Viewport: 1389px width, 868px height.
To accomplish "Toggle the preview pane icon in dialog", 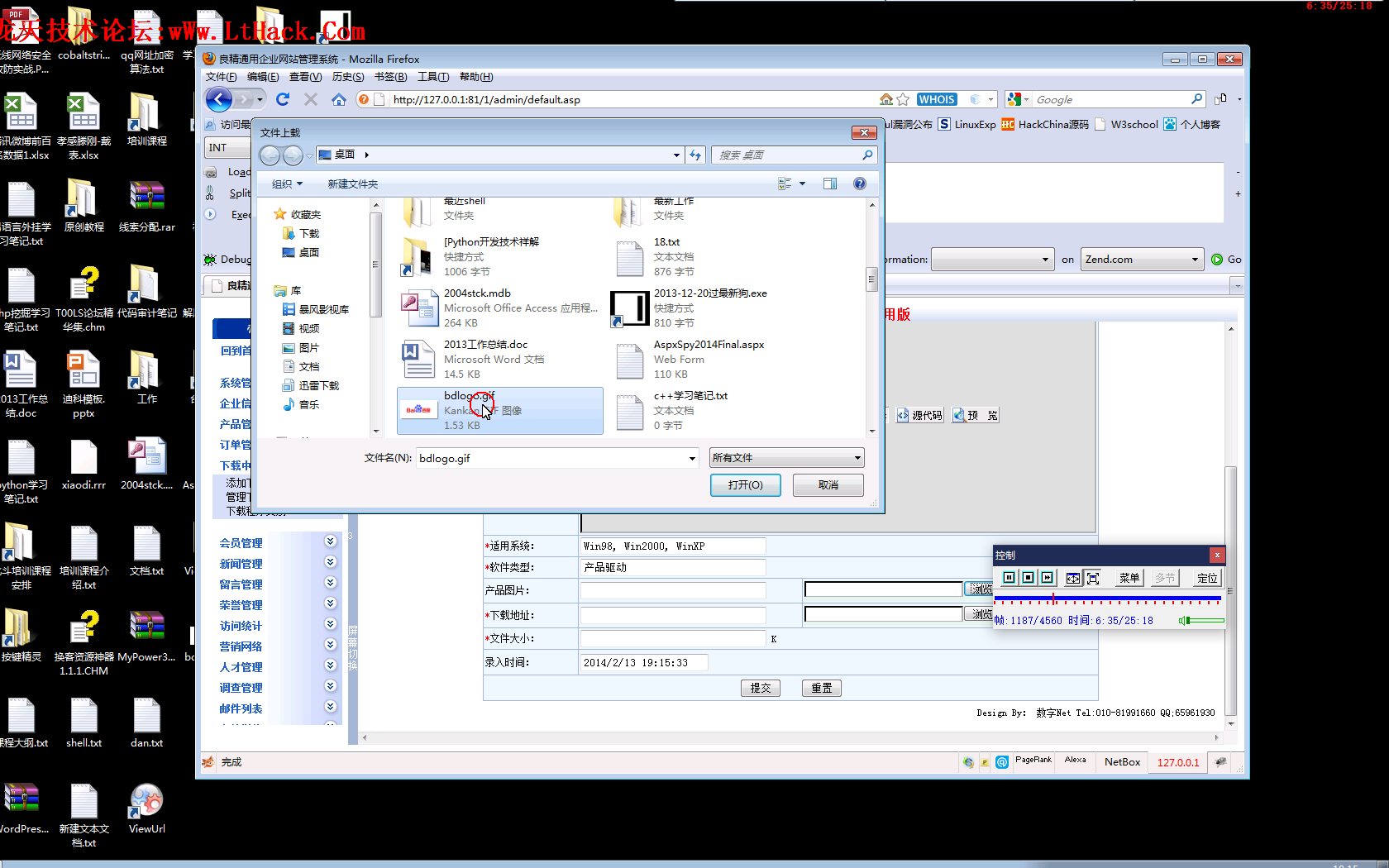I will tap(830, 184).
